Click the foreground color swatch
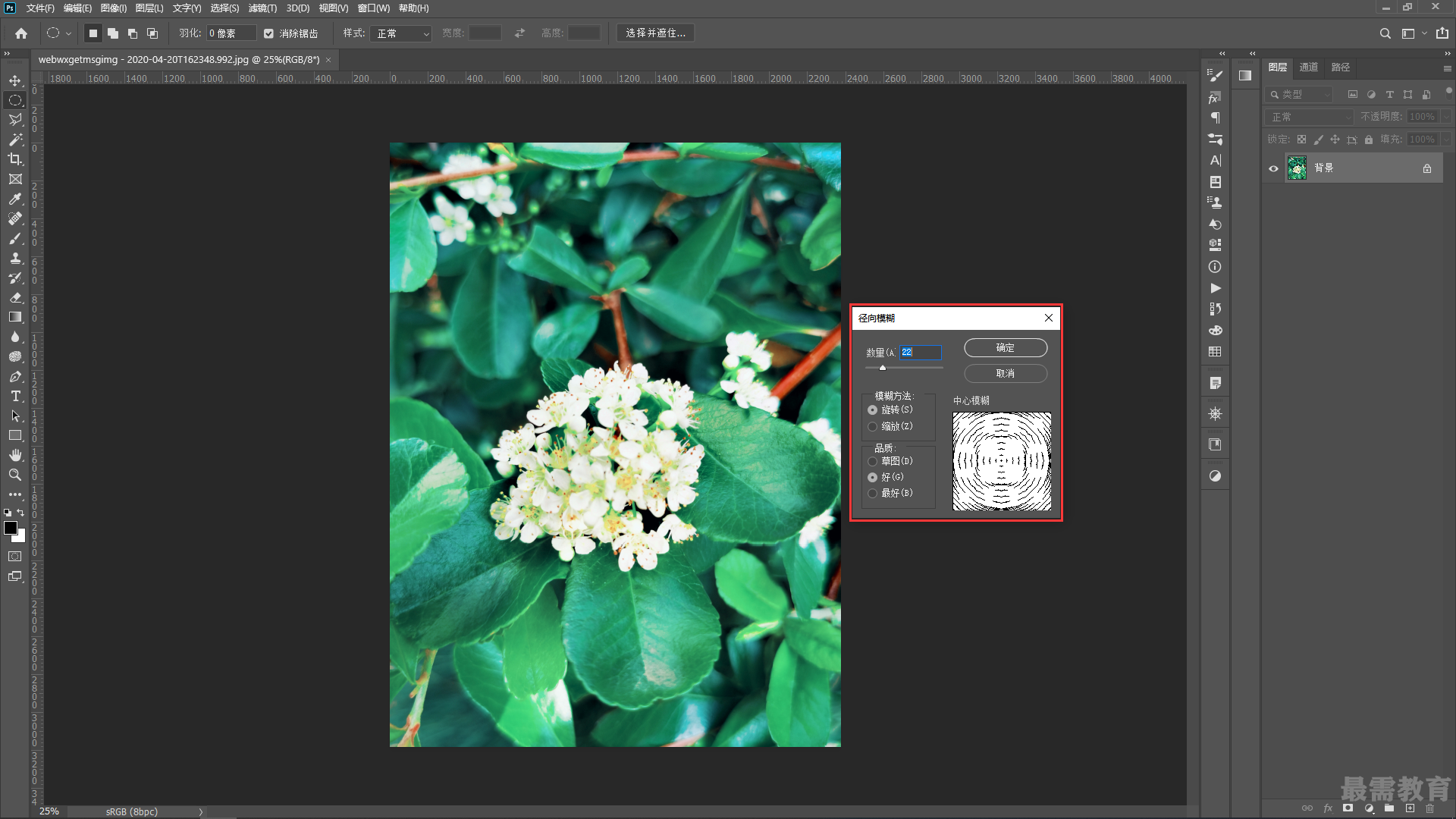Screen dimensions: 1456x819 pyautogui.click(x=11, y=529)
